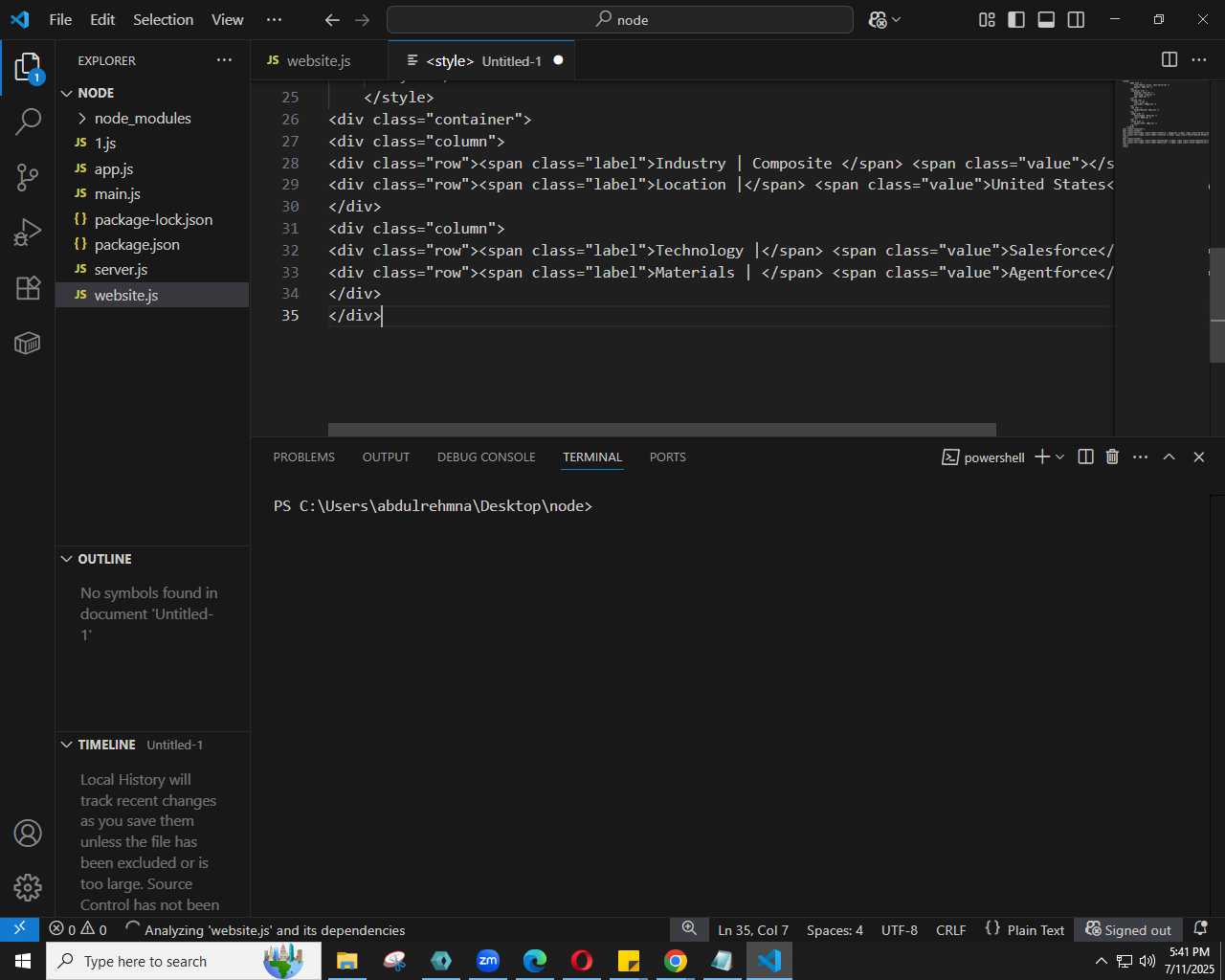Open the Search view in activity bar
Image resolution: width=1225 pixels, height=980 pixels.
pyautogui.click(x=28, y=122)
